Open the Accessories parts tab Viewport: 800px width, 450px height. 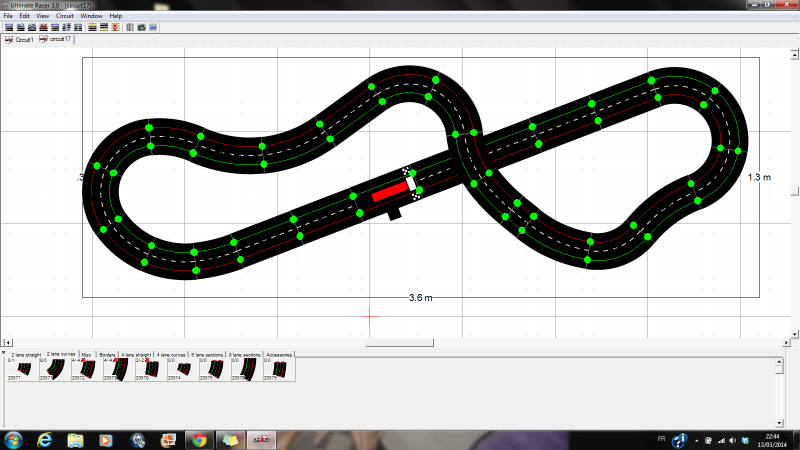pyautogui.click(x=279, y=354)
